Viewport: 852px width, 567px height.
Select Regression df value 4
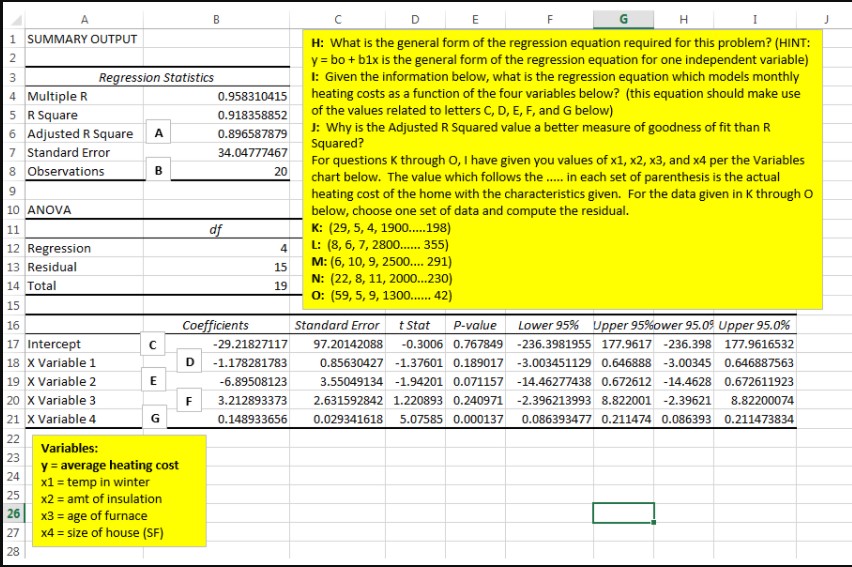[x=284, y=248]
